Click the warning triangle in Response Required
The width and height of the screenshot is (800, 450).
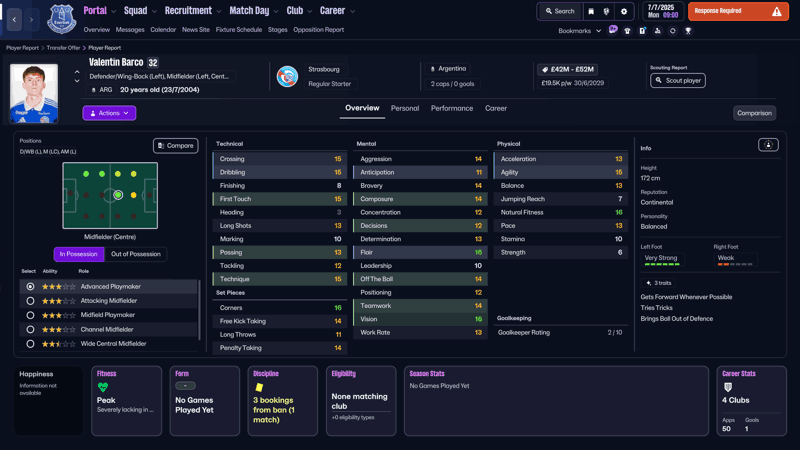(x=777, y=11)
